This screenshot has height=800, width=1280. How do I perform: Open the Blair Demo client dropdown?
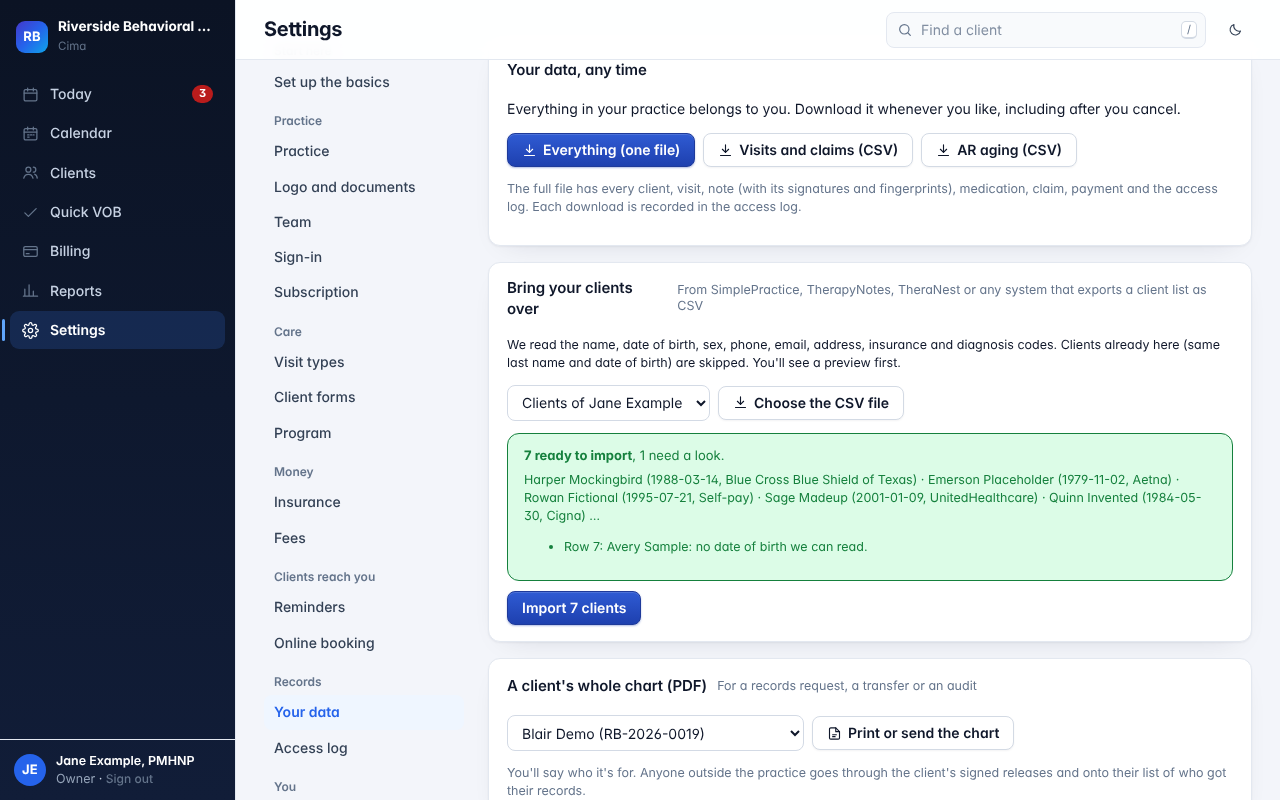(655, 733)
